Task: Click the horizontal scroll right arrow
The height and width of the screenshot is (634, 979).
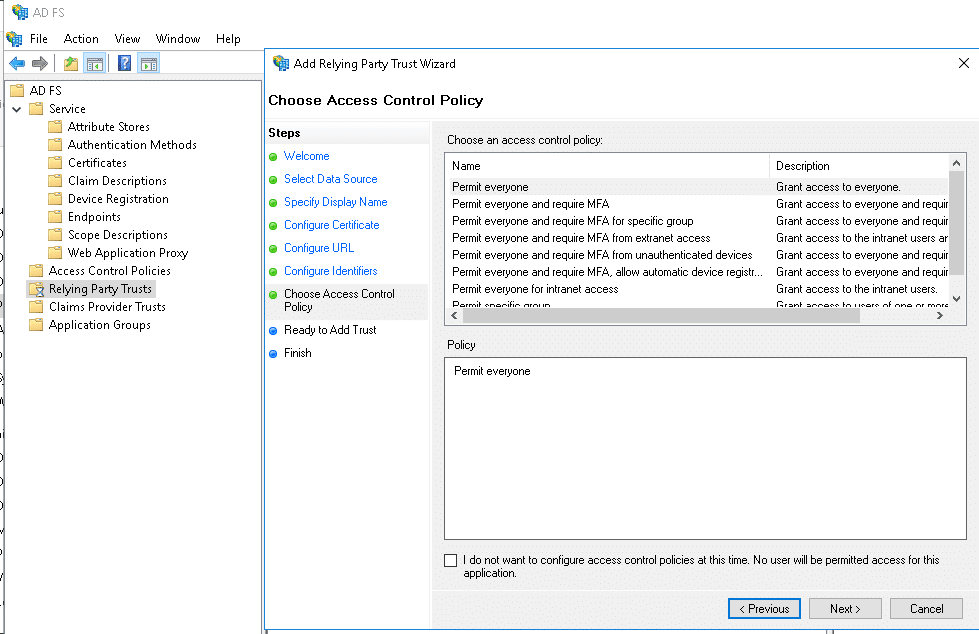Action: (940, 316)
